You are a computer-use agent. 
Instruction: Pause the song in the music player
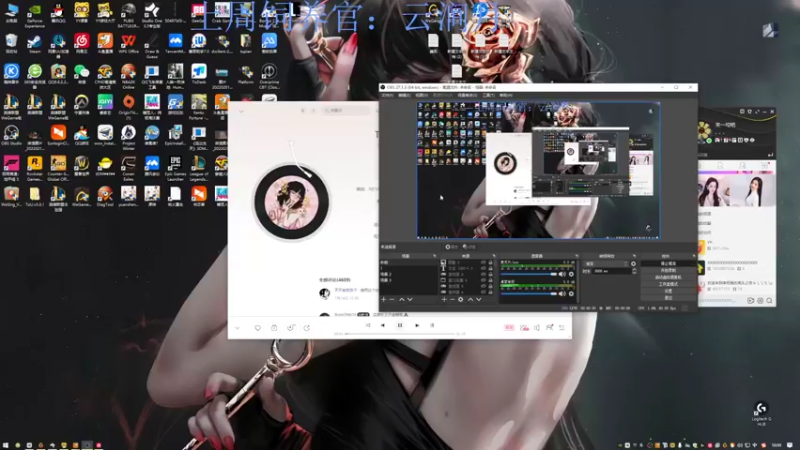pos(400,325)
